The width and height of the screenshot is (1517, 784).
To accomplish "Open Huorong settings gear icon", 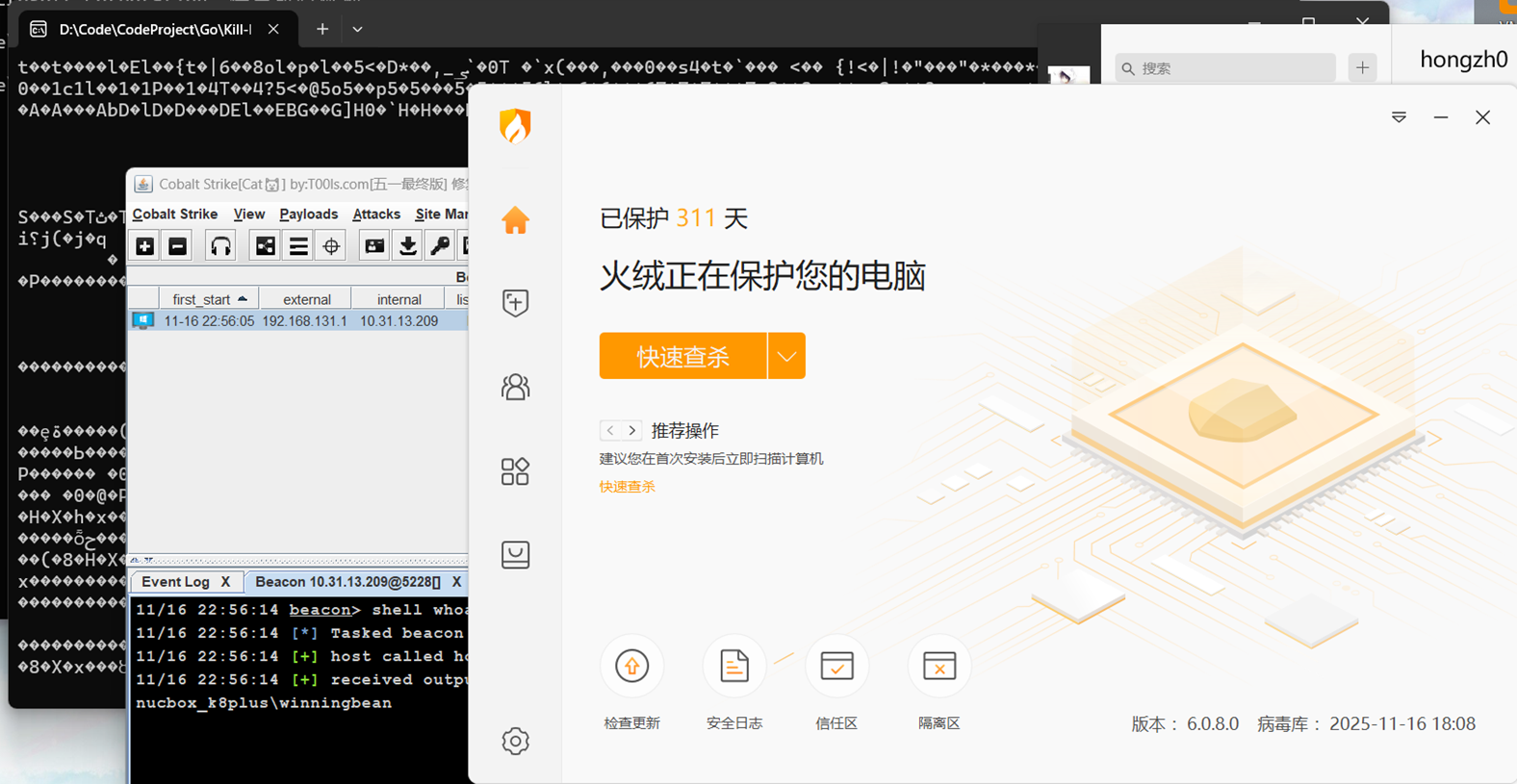I will 515,741.
